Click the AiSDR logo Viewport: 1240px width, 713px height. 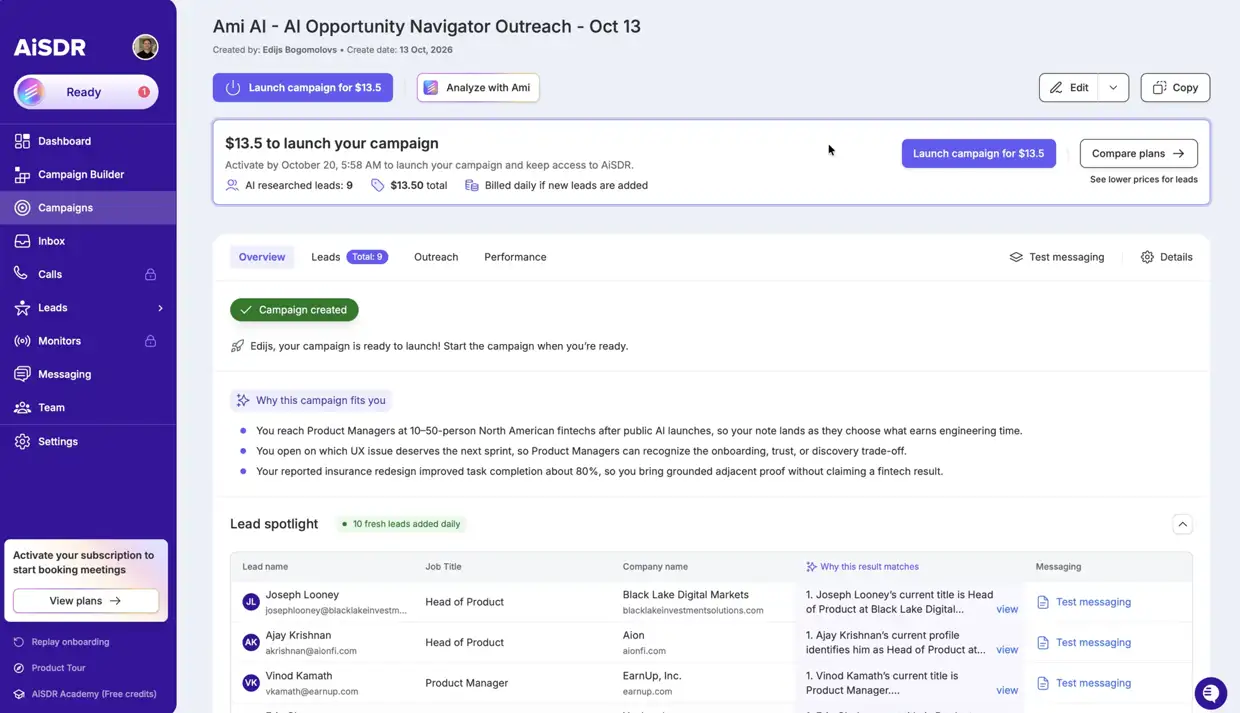point(50,47)
